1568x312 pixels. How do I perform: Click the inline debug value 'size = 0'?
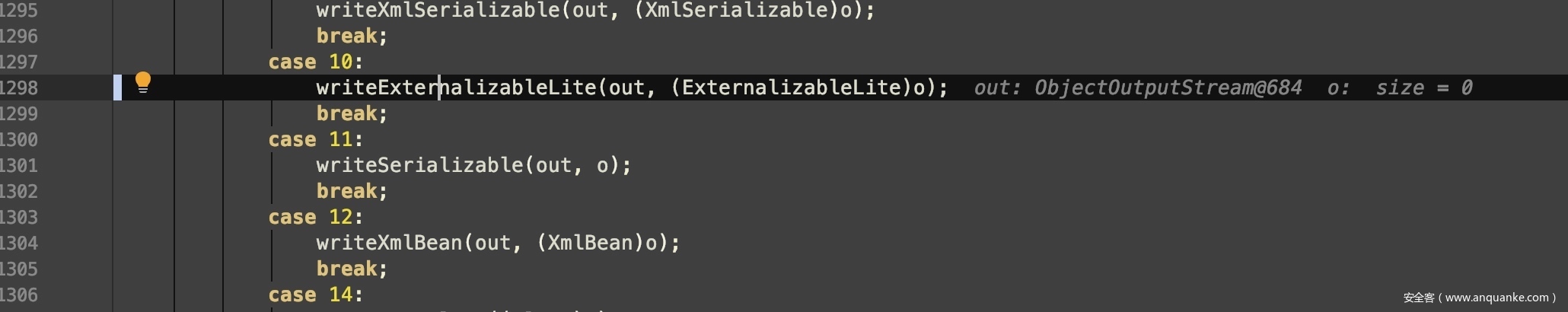pos(1423,88)
